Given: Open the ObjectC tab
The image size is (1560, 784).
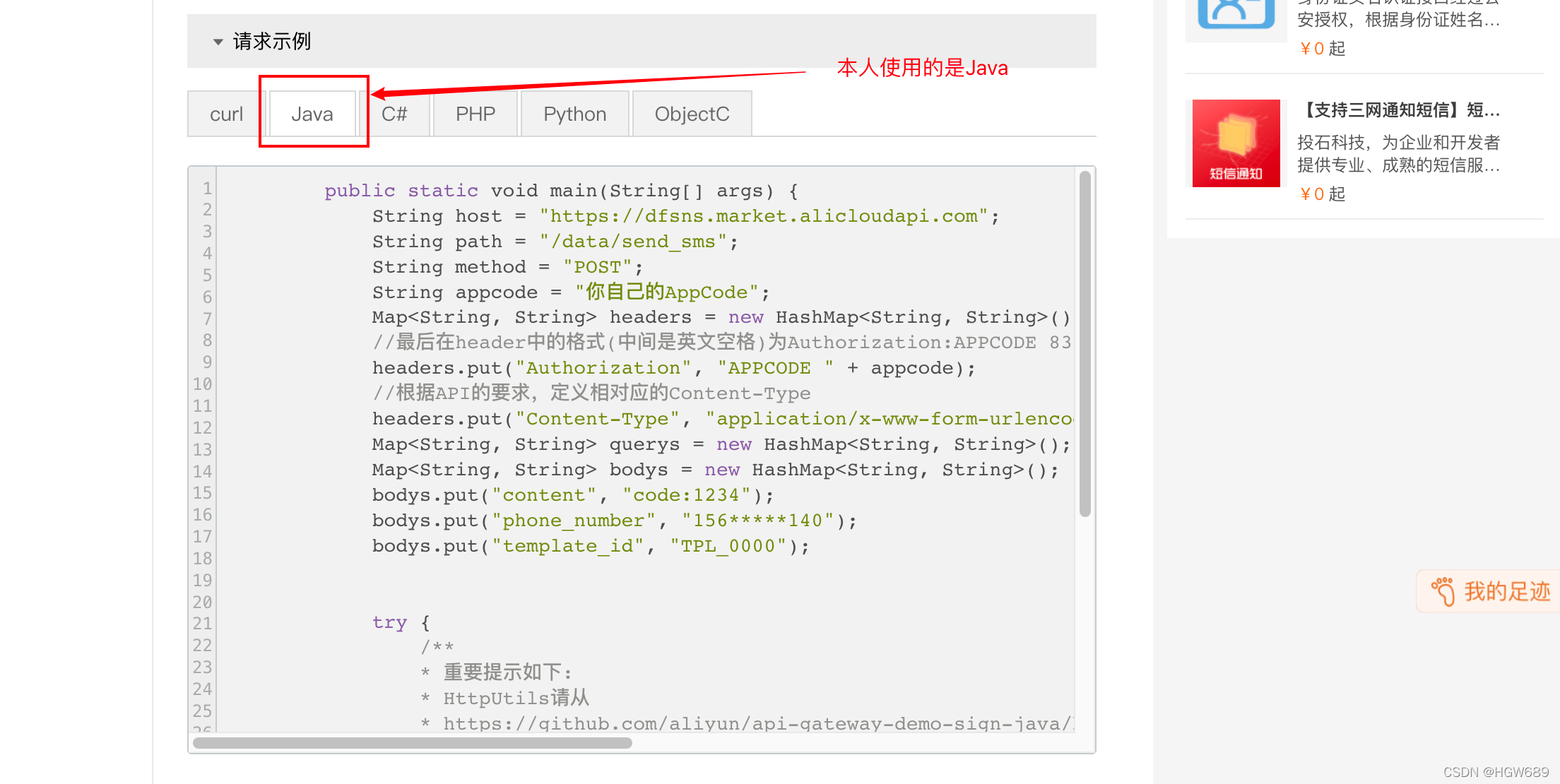Looking at the screenshot, I should pos(692,114).
